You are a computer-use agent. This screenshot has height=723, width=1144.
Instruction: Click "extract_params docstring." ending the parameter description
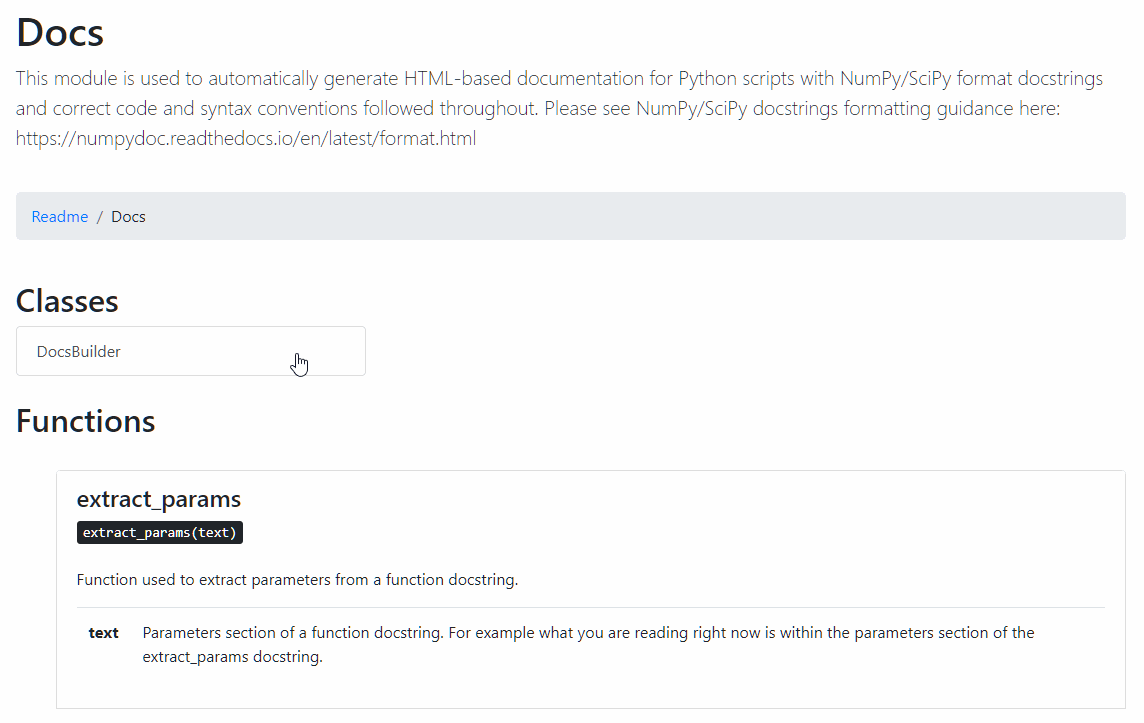233,658
